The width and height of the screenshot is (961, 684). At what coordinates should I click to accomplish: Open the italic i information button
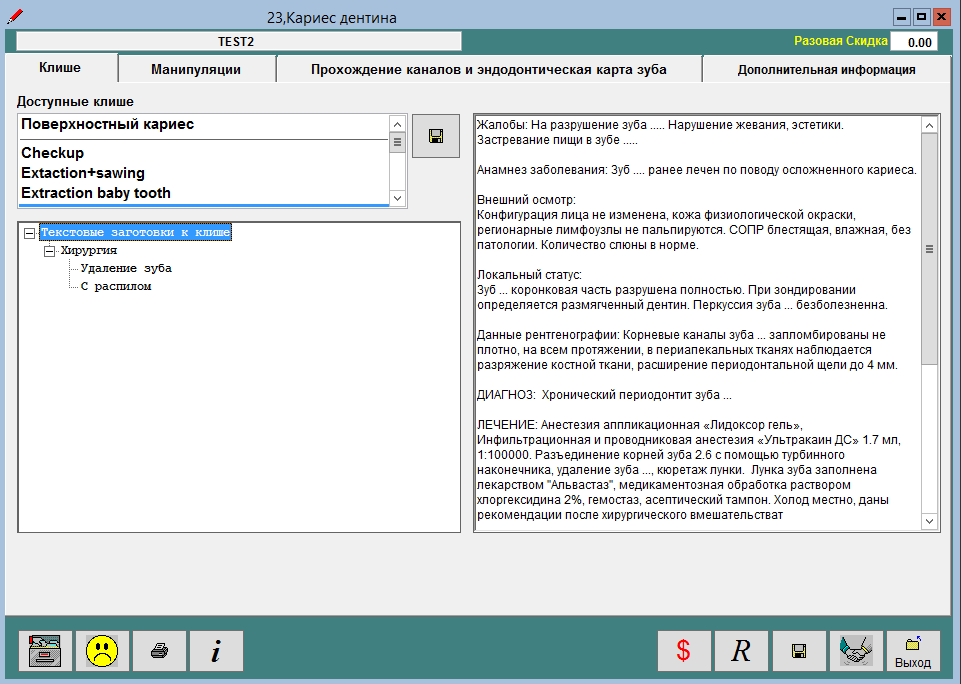tap(216, 651)
